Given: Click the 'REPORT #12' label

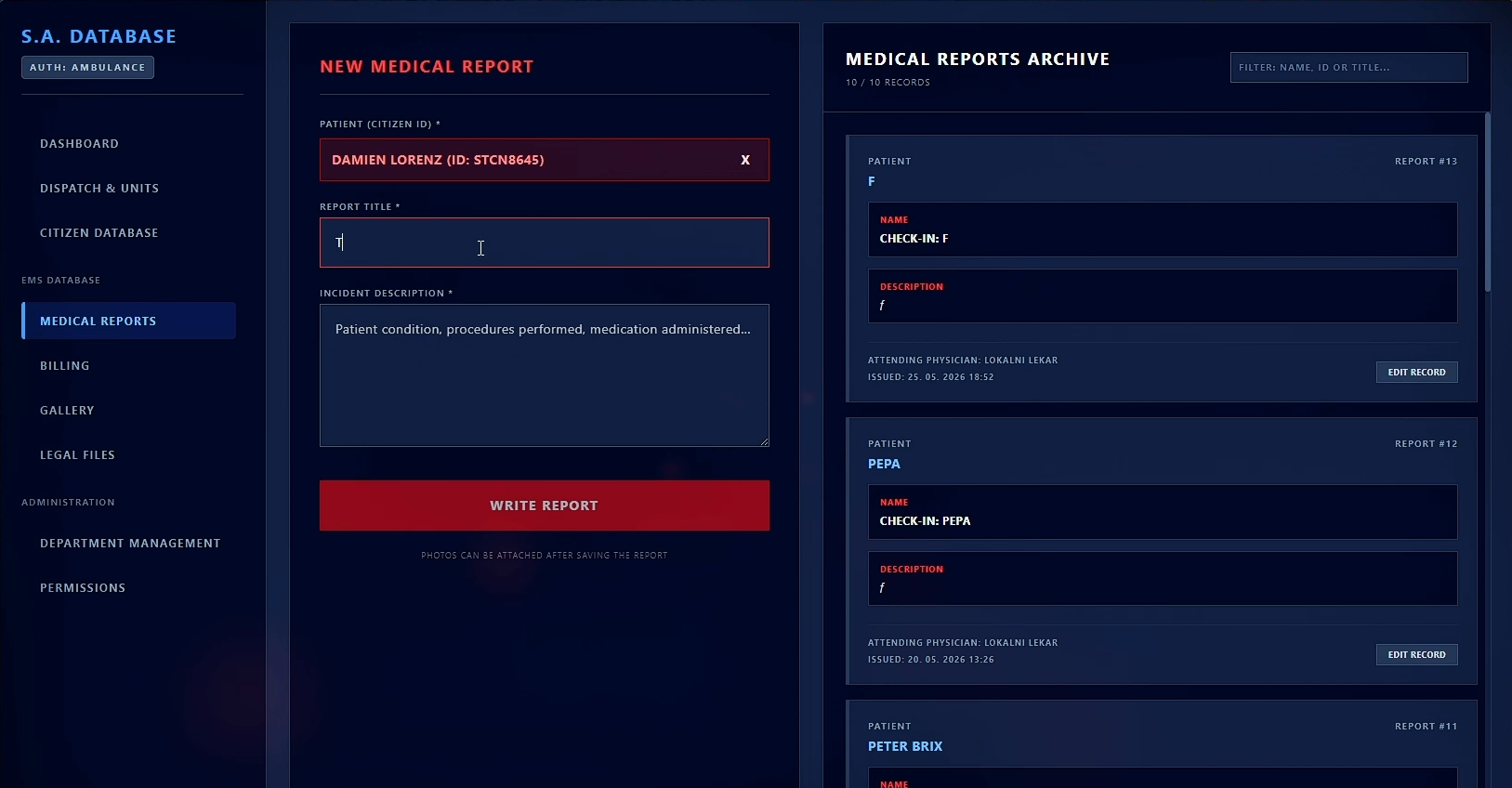Looking at the screenshot, I should (1427, 444).
